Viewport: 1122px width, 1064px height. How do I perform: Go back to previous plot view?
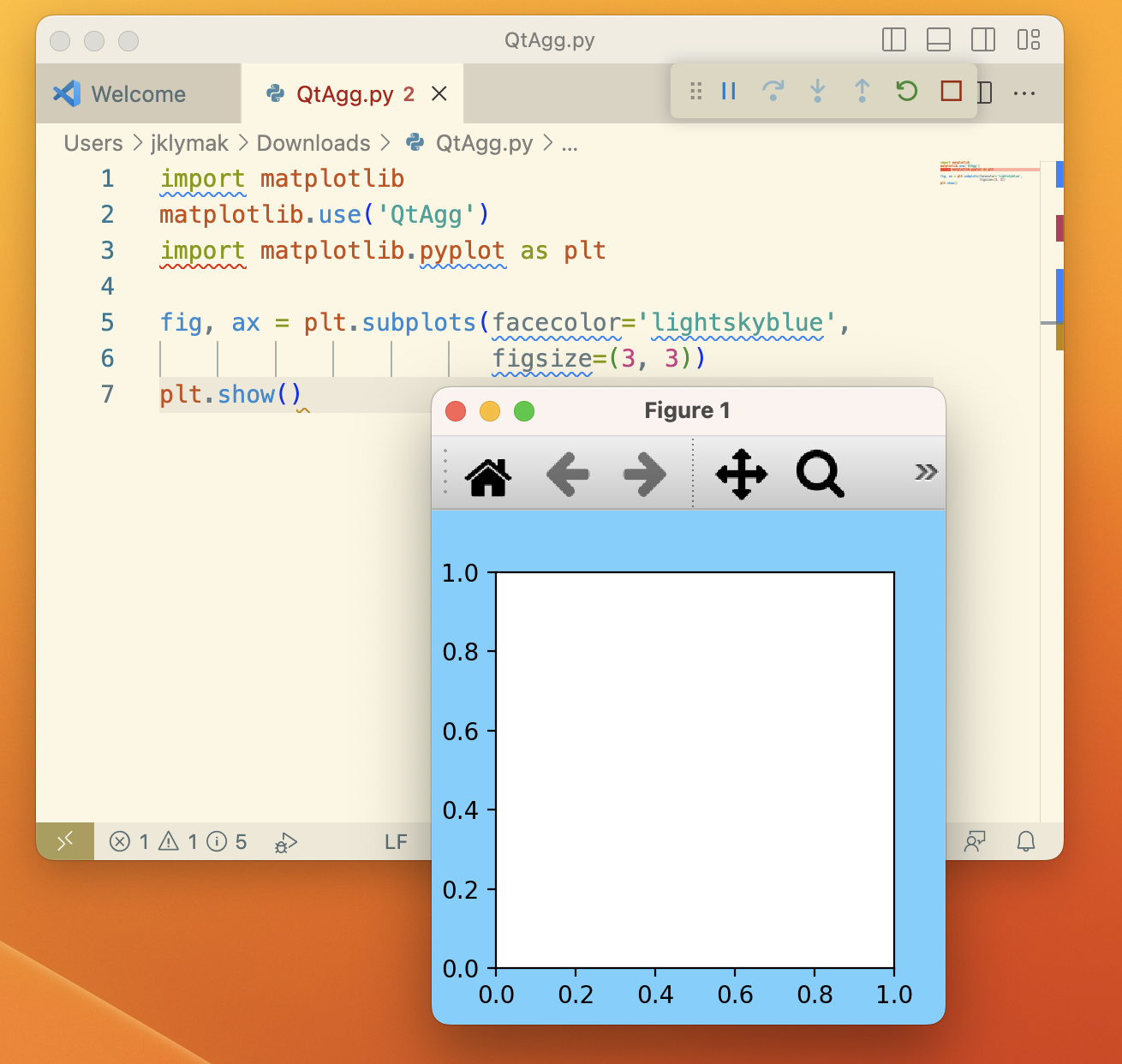pos(567,475)
